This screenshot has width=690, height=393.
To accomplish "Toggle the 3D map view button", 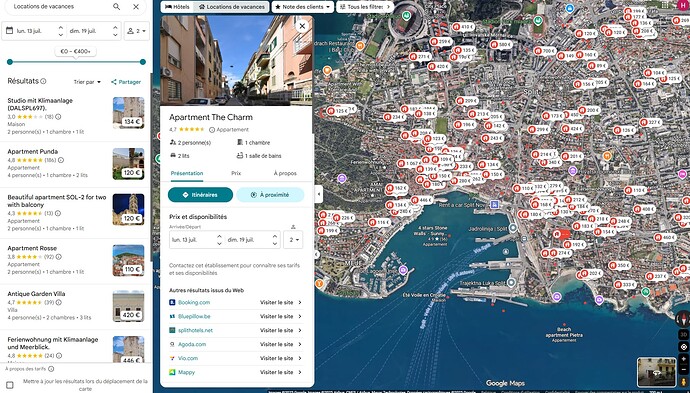I will click(683, 335).
